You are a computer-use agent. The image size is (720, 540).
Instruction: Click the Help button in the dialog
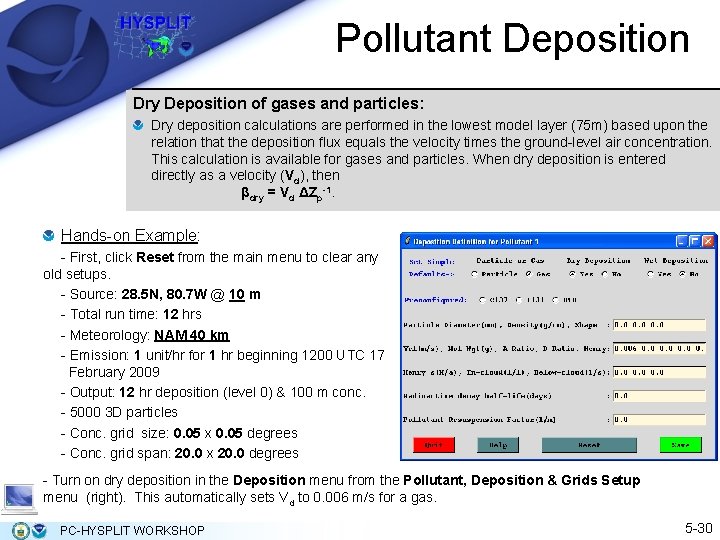[x=498, y=444]
